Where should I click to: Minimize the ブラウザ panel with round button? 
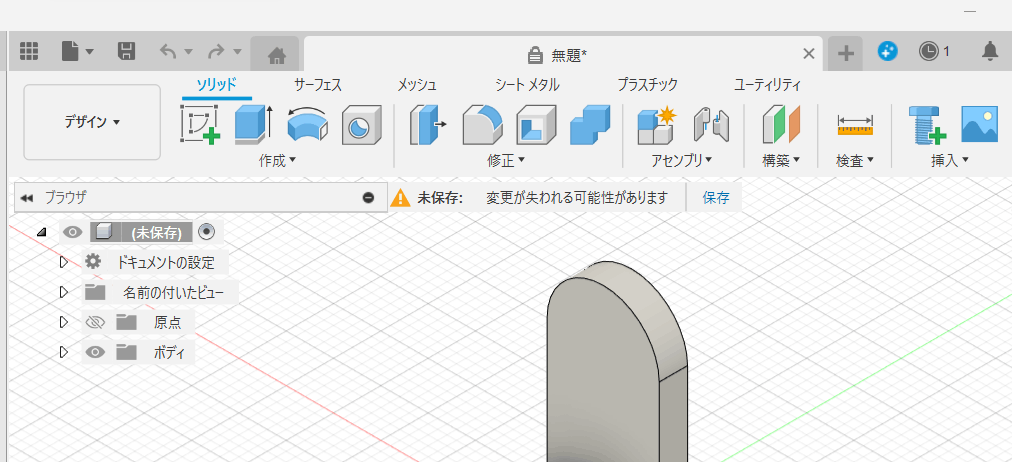[369, 197]
